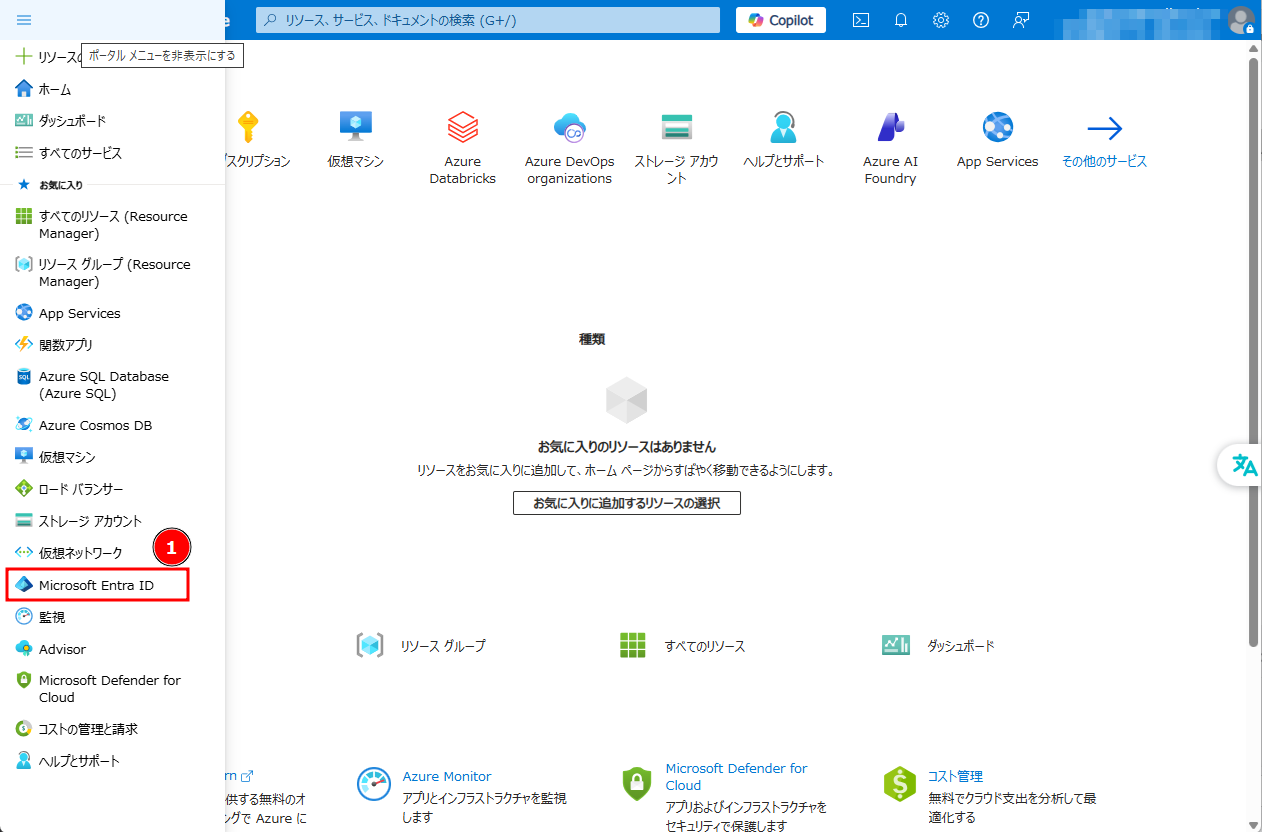Select 仮想ネットワーク icon in sidebar
Viewport: 1262px width, 832px height.
(24, 553)
